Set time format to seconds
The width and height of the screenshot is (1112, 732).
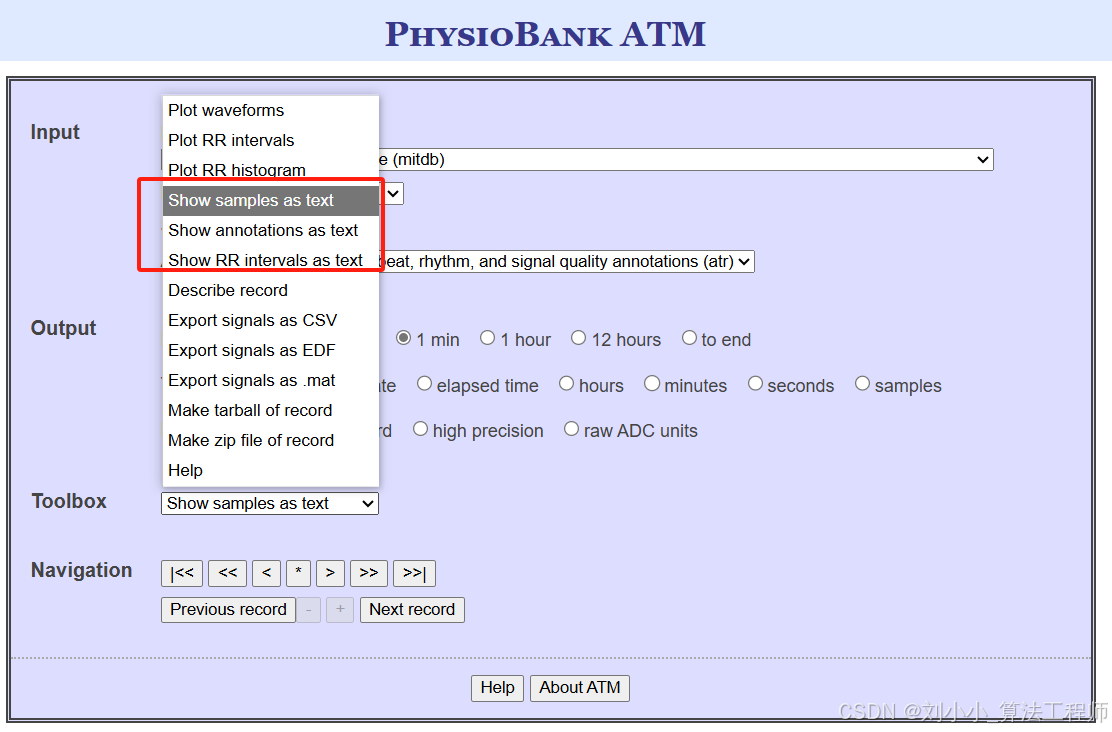point(755,384)
